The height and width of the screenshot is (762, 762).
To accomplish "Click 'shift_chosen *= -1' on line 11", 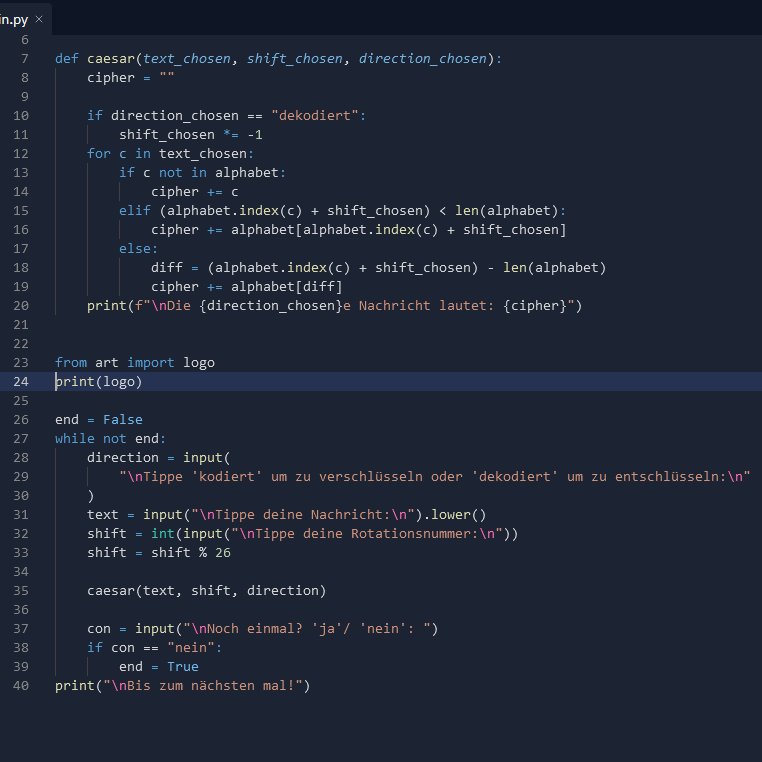I will pos(191,135).
